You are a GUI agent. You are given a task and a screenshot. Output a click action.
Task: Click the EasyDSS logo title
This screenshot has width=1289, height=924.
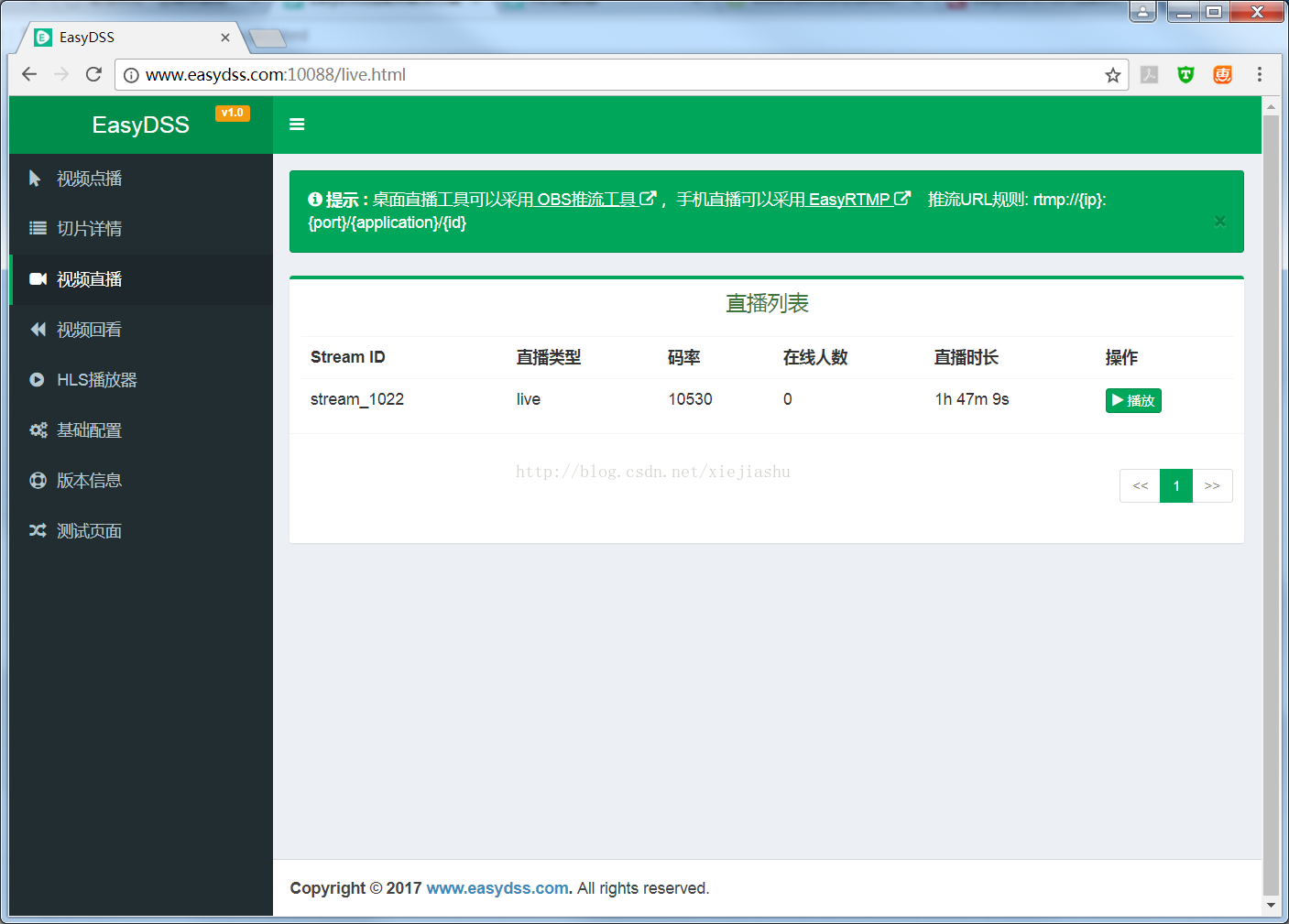click(x=141, y=125)
